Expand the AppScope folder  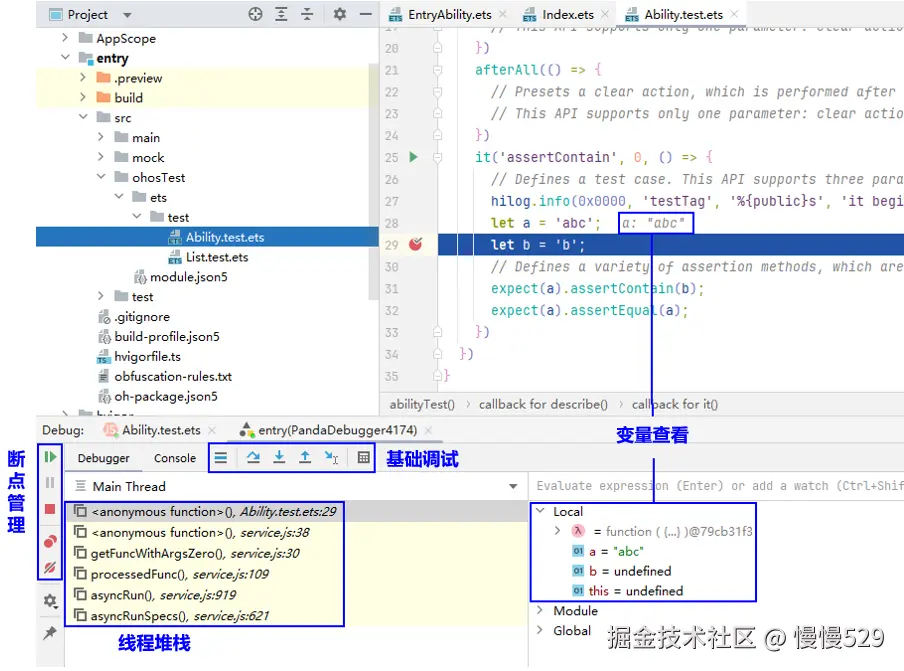tap(65, 38)
